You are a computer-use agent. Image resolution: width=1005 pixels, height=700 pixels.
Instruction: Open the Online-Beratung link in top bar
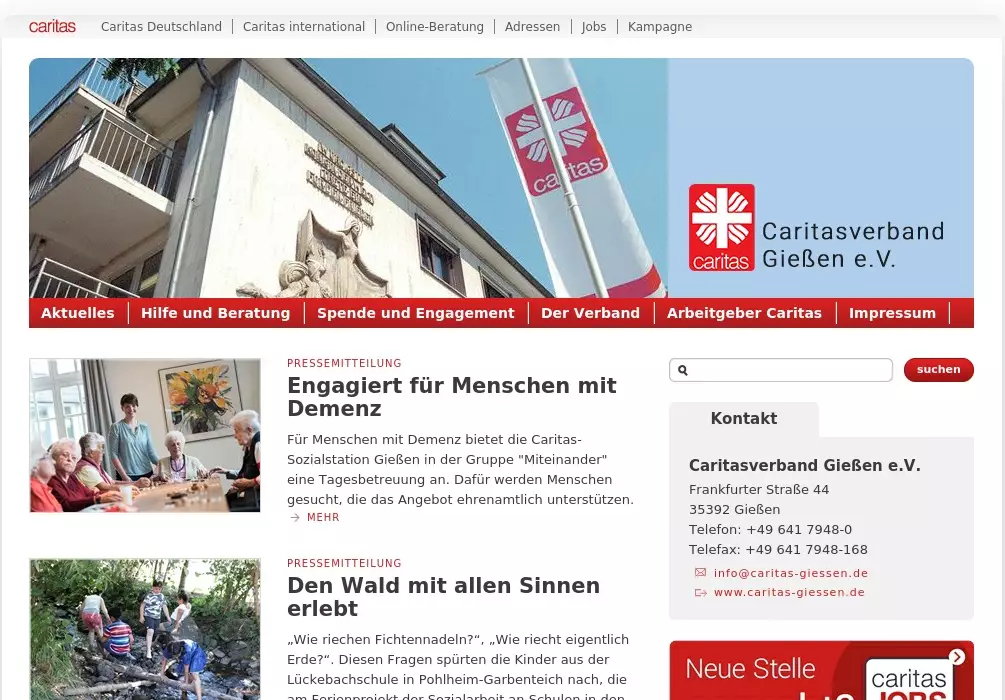434,27
